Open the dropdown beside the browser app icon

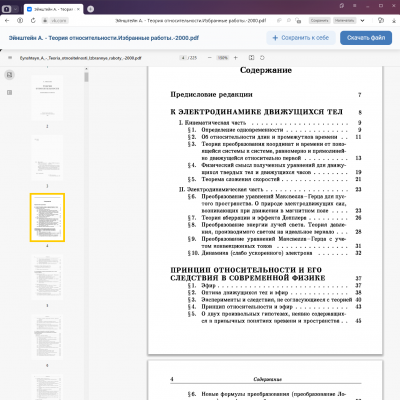click(16, 9)
